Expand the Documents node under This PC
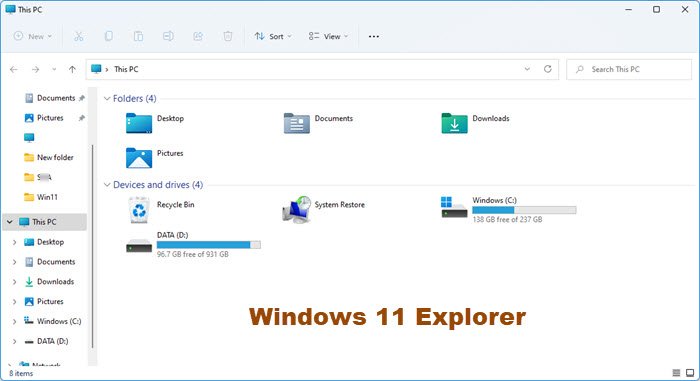 [x=14, y=262]
